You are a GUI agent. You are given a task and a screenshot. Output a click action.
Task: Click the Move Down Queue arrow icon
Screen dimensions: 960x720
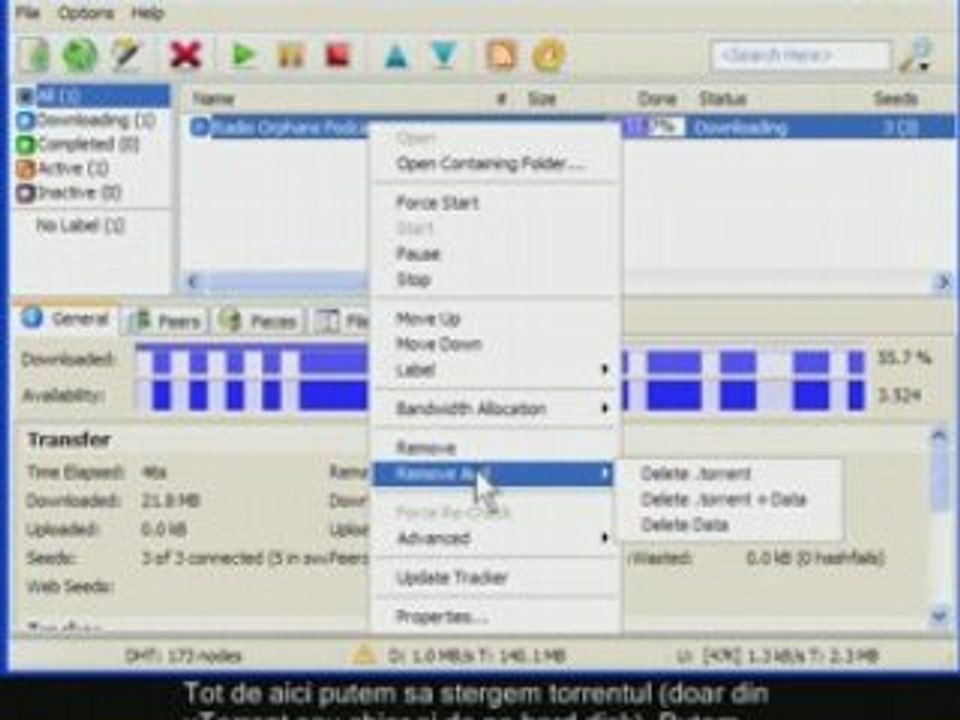pyautogui.click(x=444, y=56)
